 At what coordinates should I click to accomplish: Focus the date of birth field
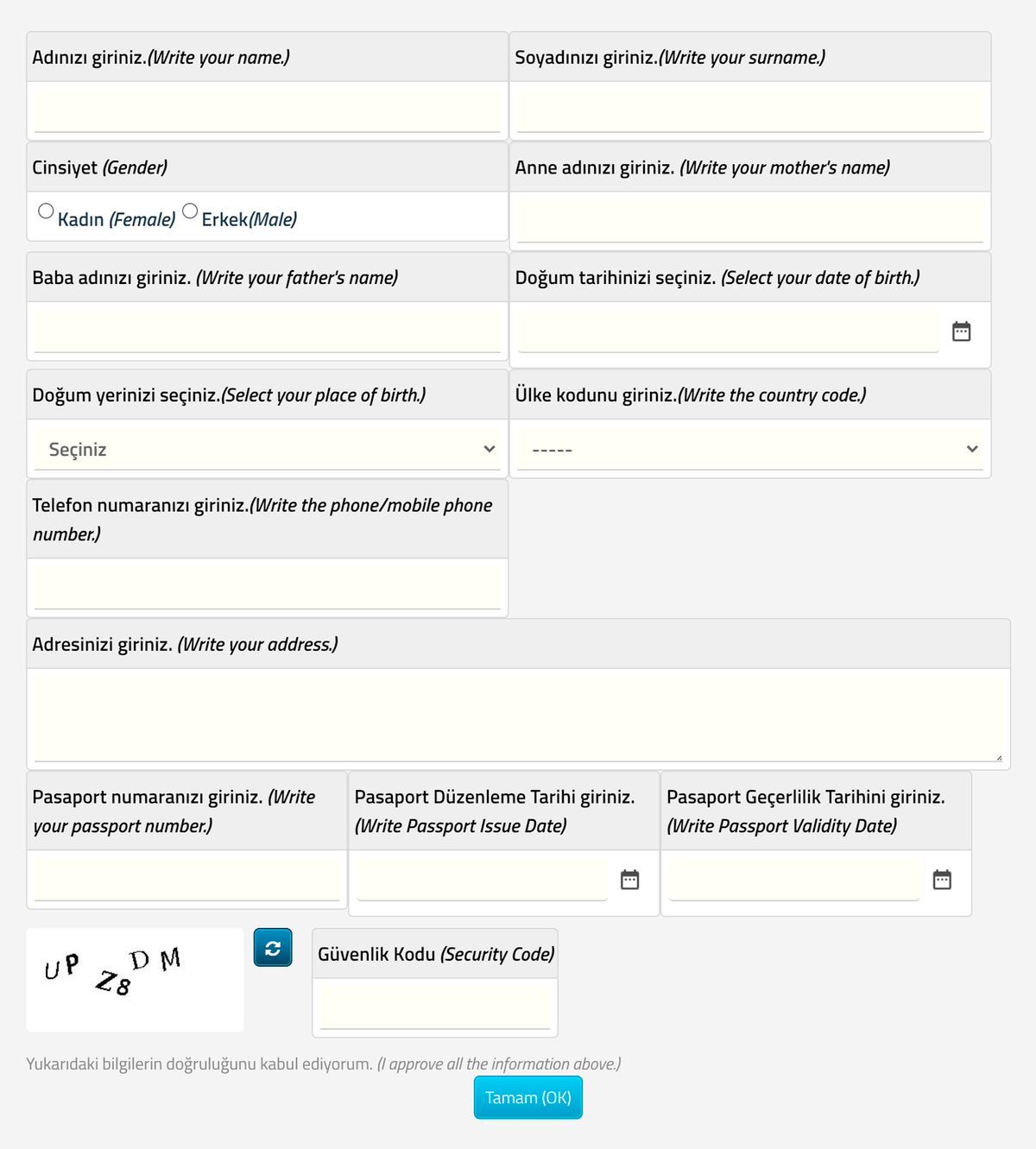[x=728, y=331]
